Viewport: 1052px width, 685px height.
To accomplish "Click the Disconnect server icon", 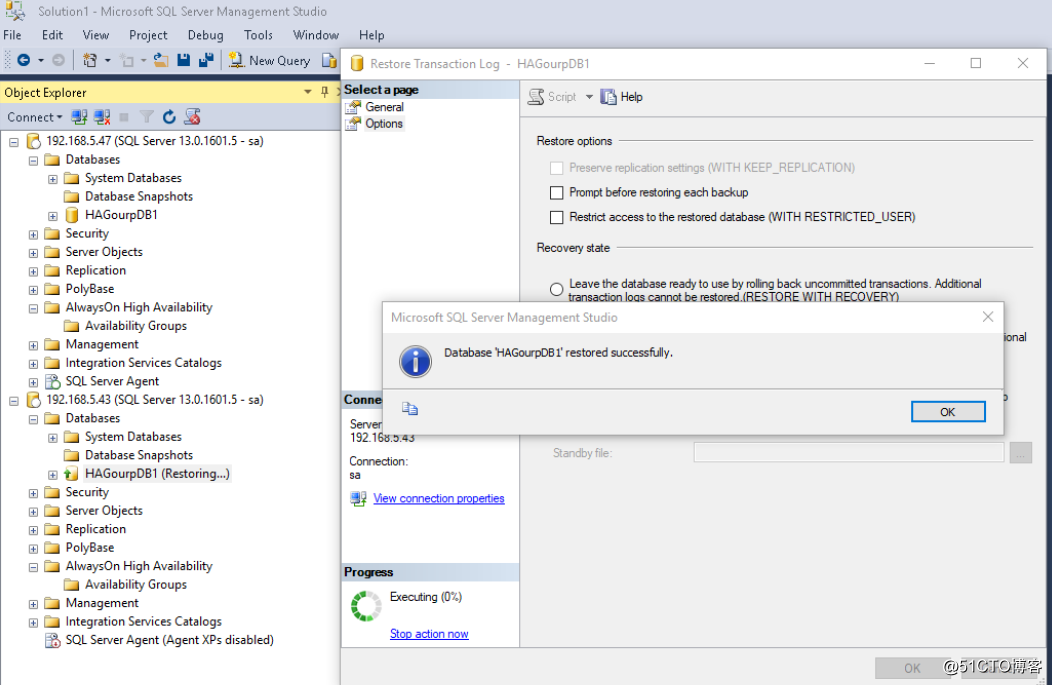I will 102,117.
